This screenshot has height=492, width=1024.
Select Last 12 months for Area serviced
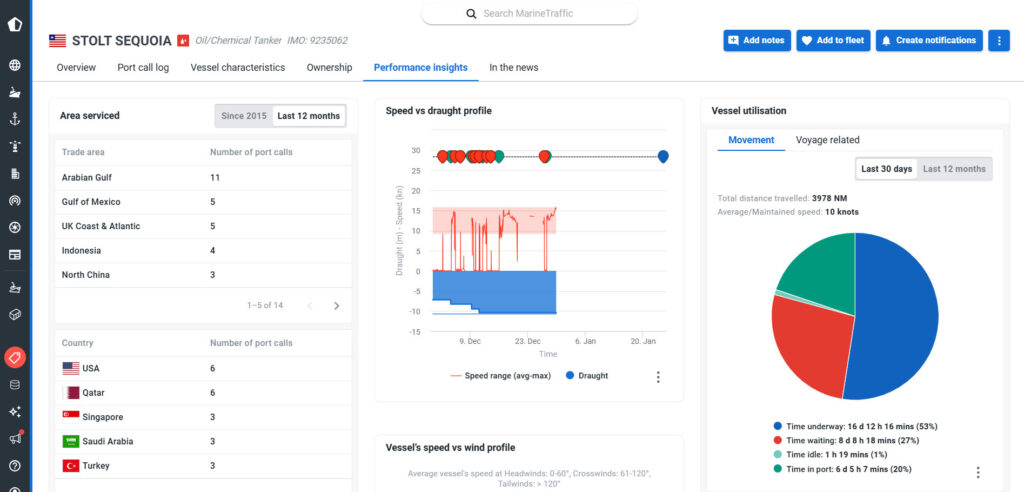click(x=308, y=116)
